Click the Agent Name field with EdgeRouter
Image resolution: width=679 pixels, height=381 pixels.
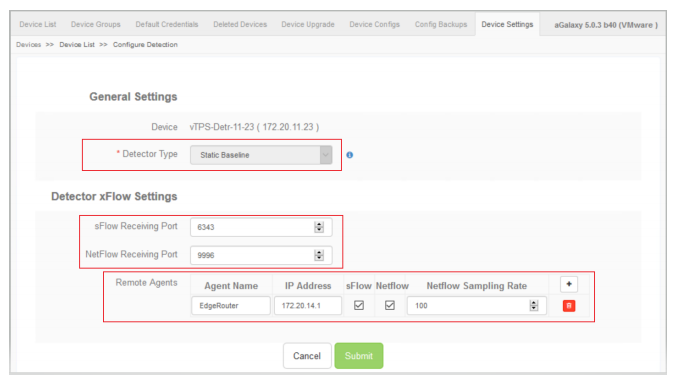(x=231, y=306)
